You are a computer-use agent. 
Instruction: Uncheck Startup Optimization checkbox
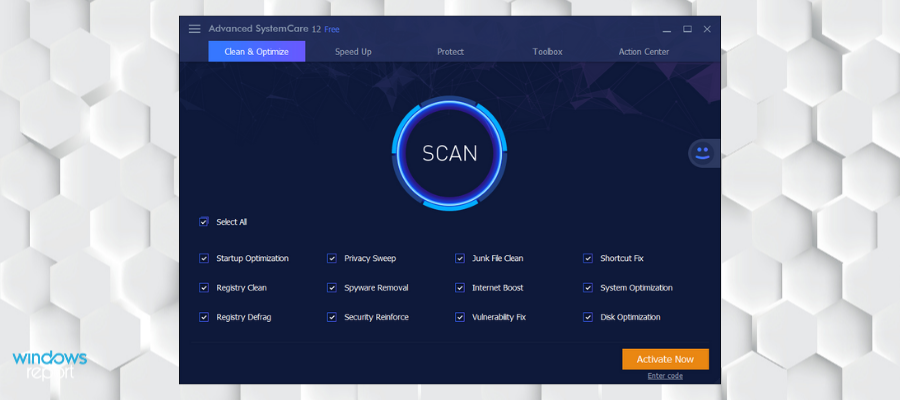[204, 258]
